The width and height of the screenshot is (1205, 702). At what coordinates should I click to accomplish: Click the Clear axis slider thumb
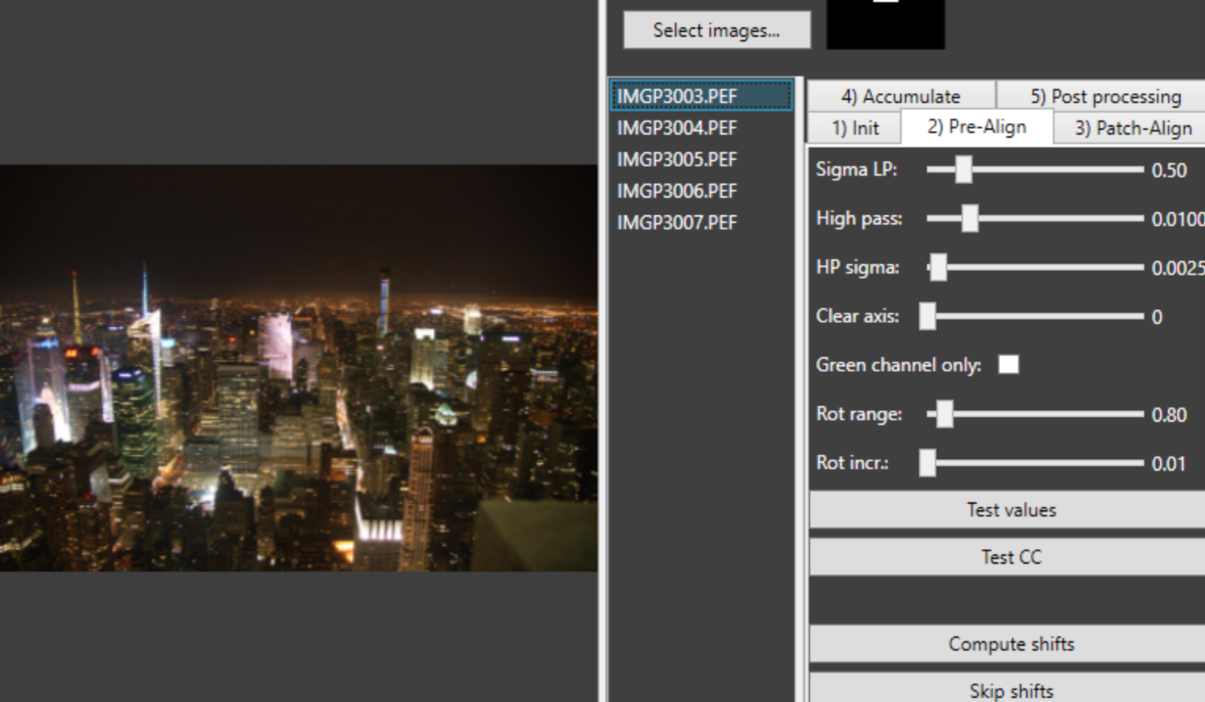click(x=928, y=316)
